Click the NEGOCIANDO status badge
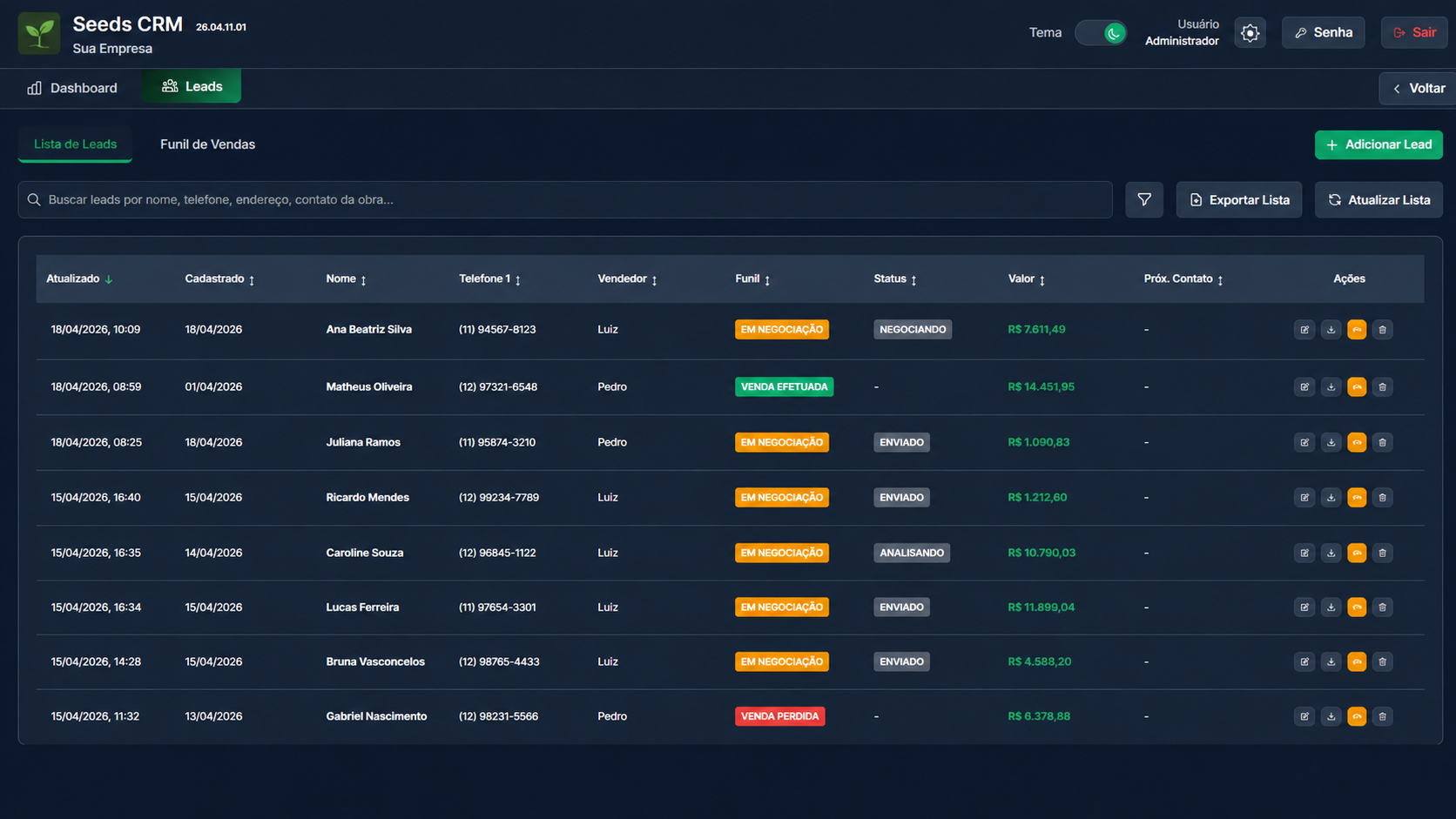1456x819 pixels. [x=912, y=330]
